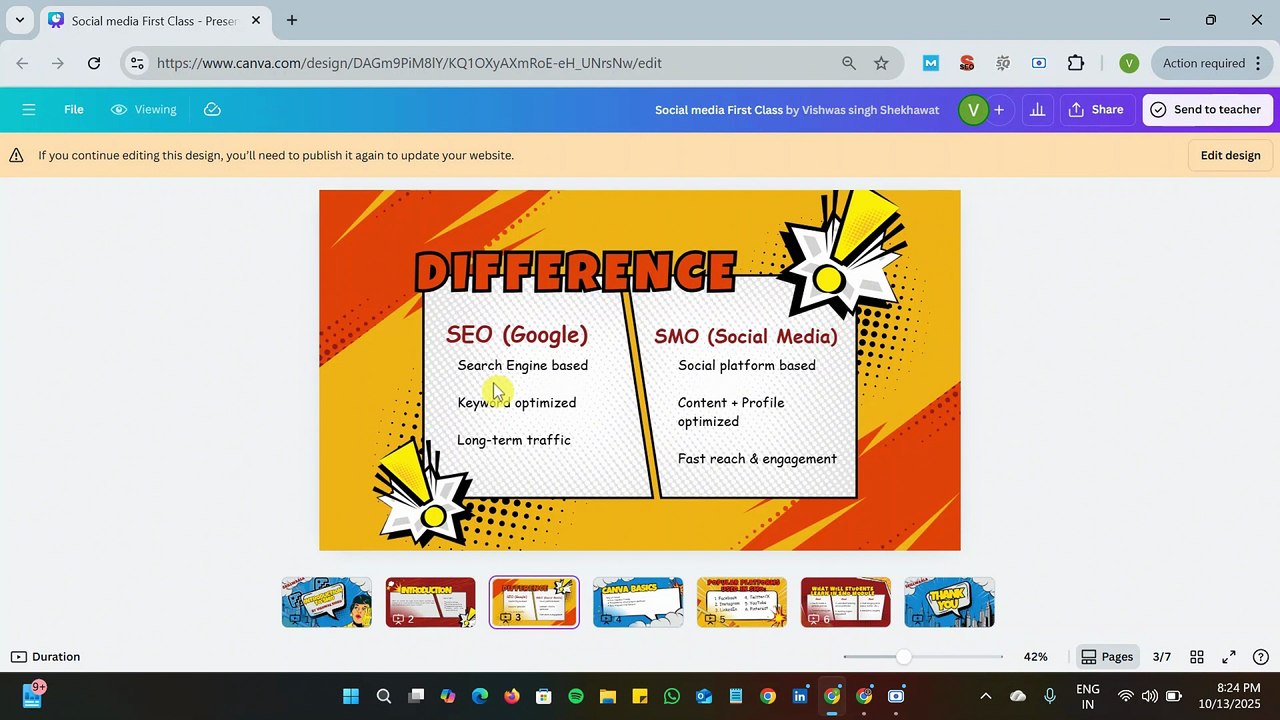Select page 2 Introduction thumbnail
This screenshot has width=1280, height=720.
430,602
